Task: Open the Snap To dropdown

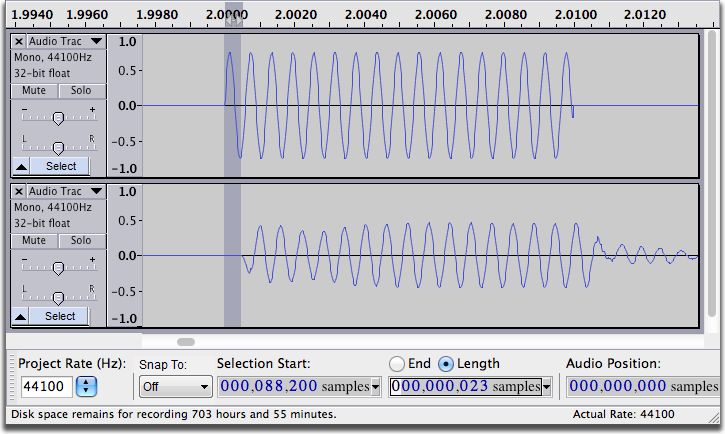Action: pyautogui.click(x=175, y=386)
